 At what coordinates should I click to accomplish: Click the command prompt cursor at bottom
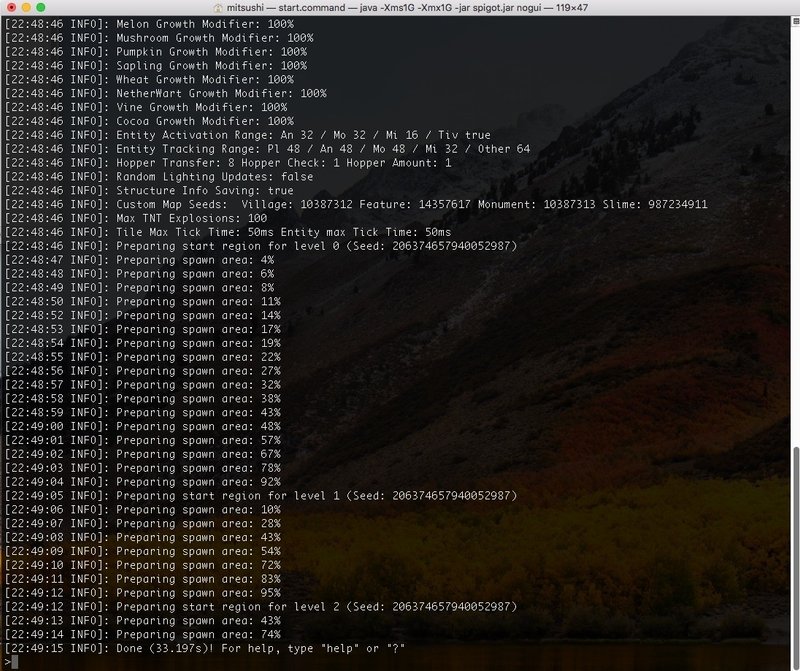(x=15, y=662)
